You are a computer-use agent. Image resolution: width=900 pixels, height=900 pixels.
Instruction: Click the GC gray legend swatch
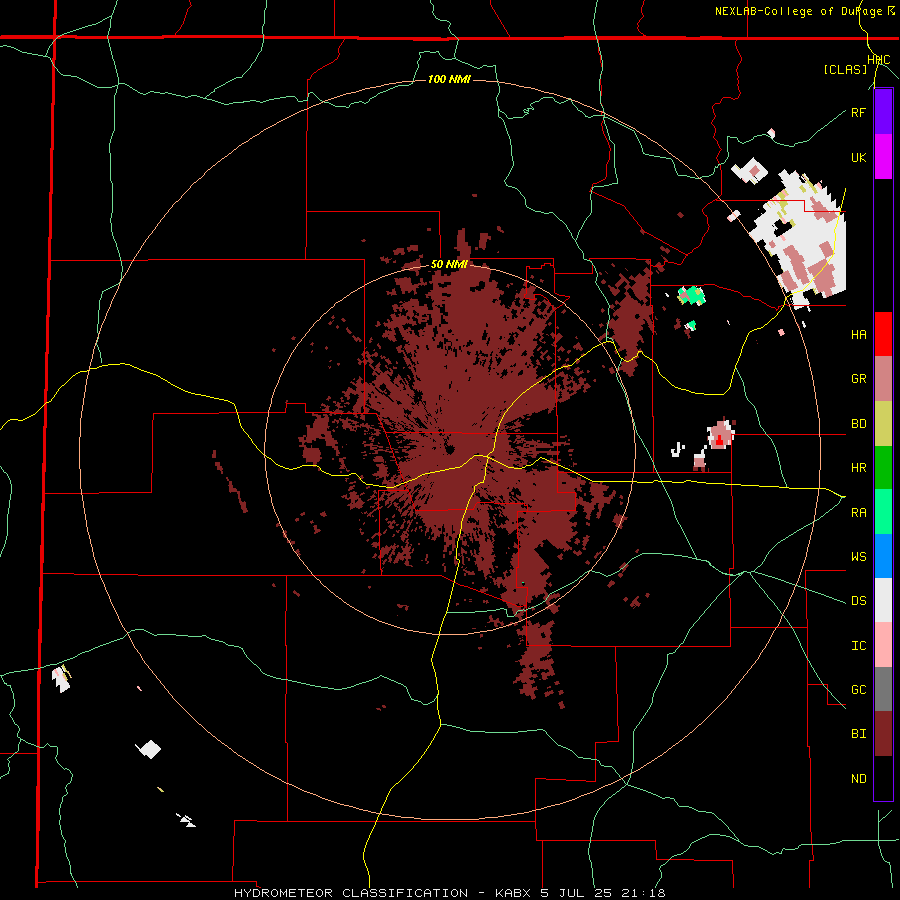pos(883,689)
